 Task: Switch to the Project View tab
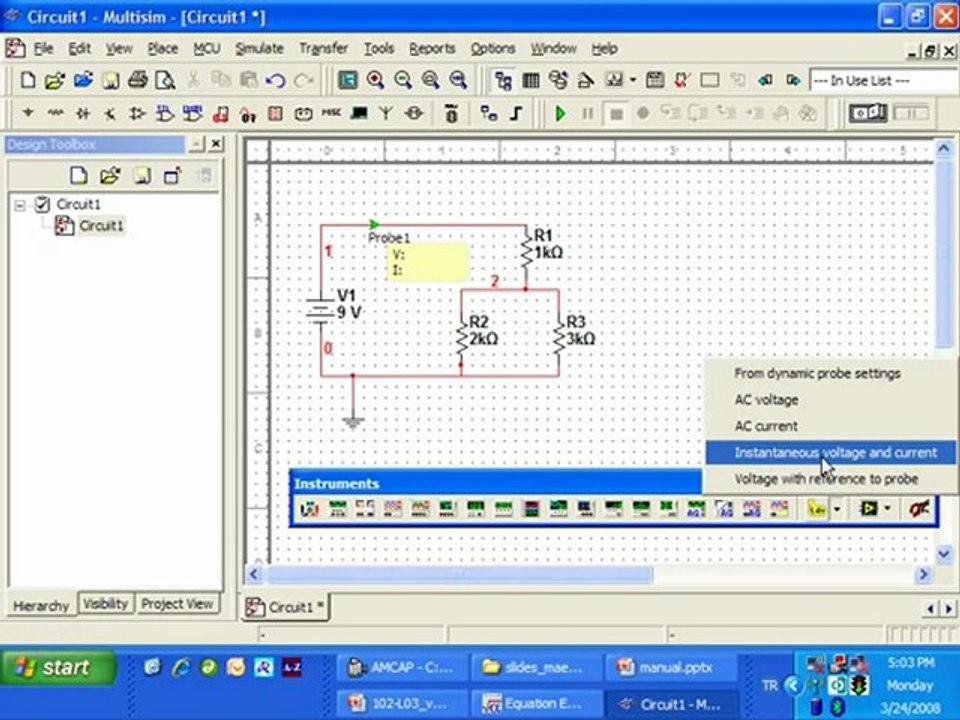(x=177, y=604)
